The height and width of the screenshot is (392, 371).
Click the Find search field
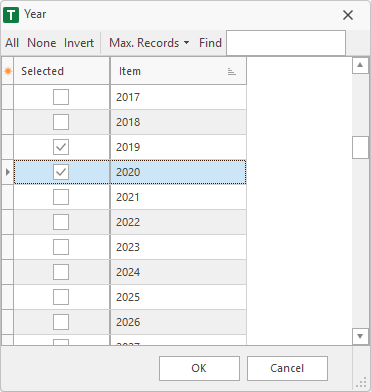tap(286, 43)
